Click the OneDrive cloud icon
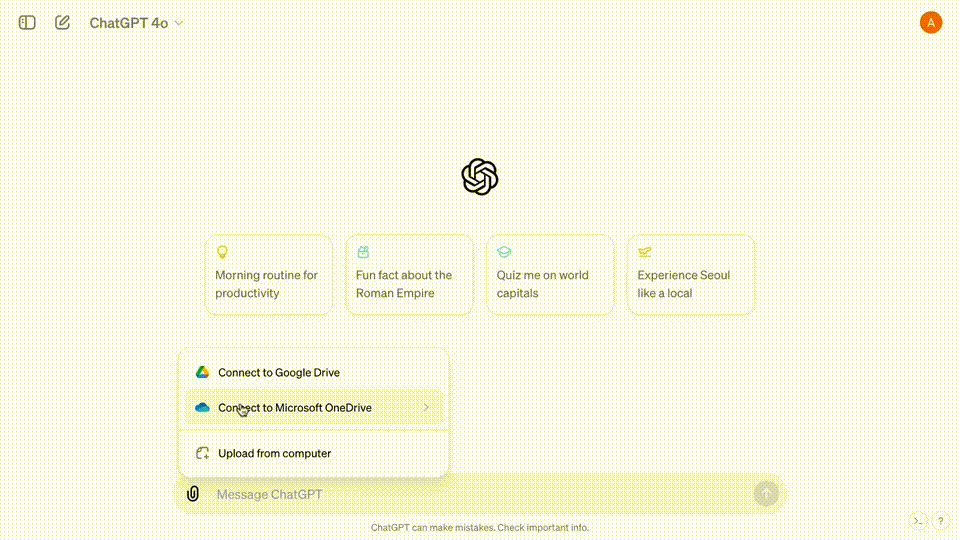Screen dimensions: 960x540 [202, 408]
